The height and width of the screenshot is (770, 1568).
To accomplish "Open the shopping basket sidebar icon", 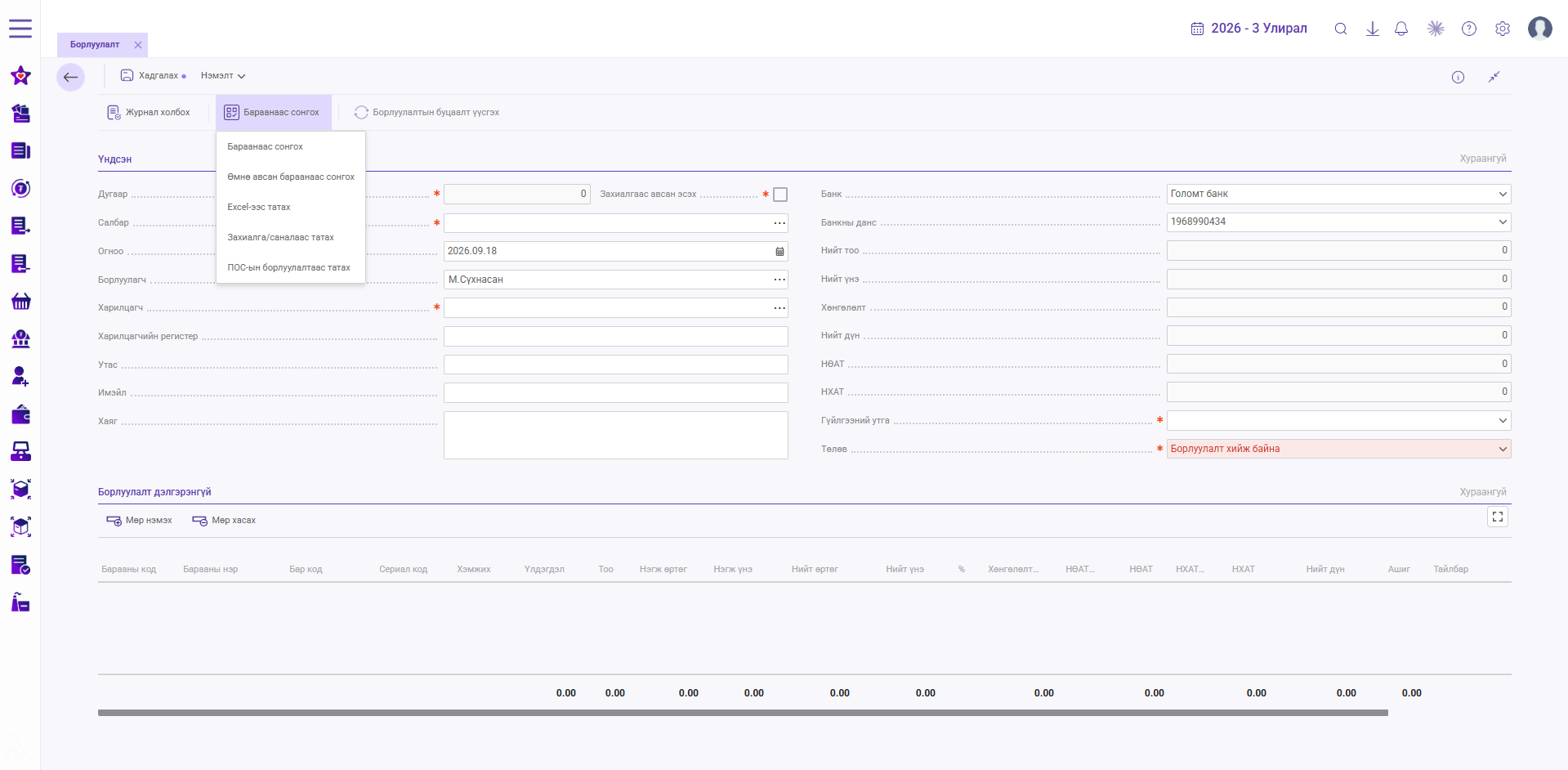I will (x=21, y=302).
